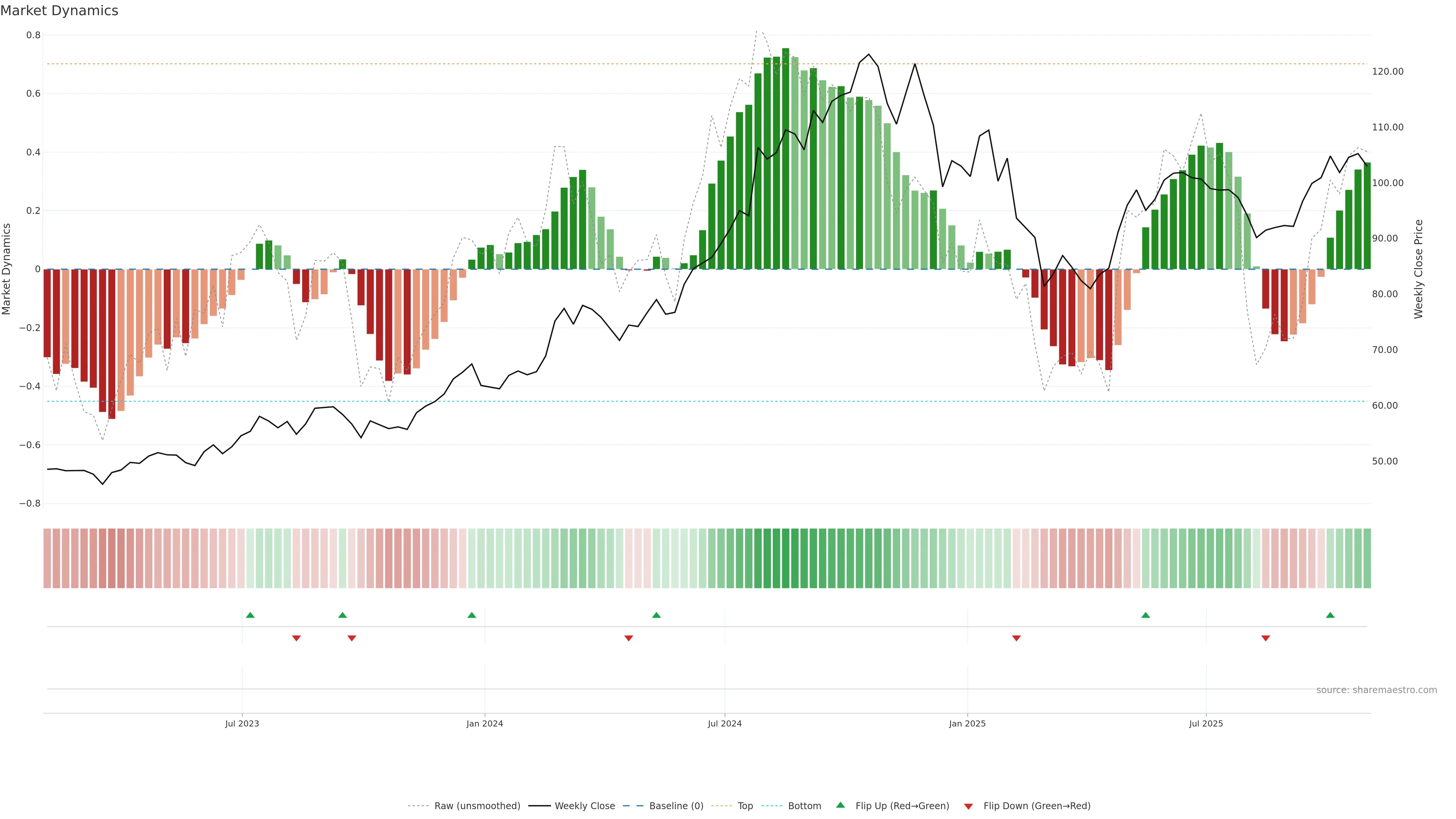Click the Weekly Close Price axis title
This screenshot has width=1456, height=819.
[1419, 269]
